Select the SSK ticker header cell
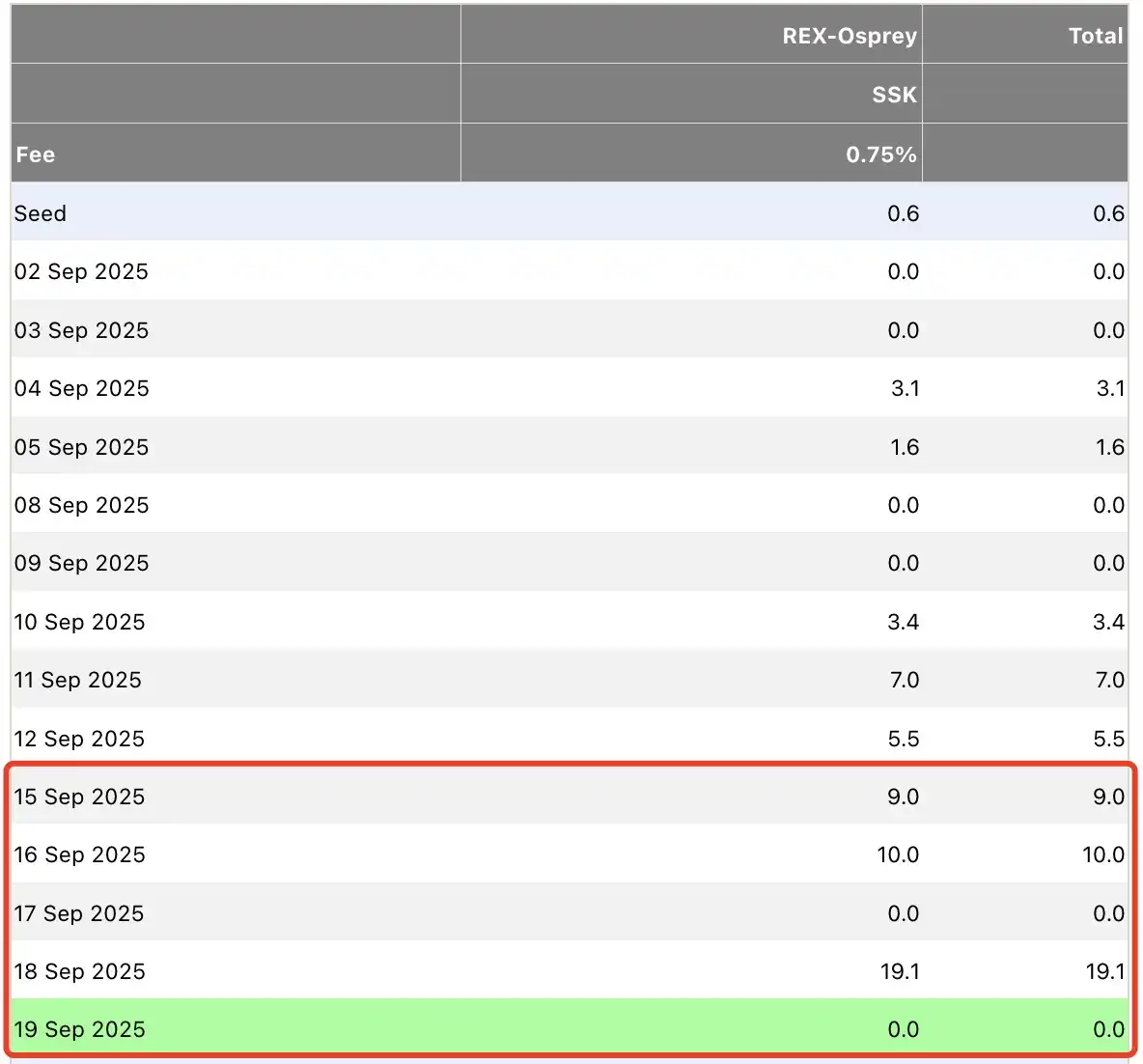The image size is (1143, 1064). (x=894, y=95)
